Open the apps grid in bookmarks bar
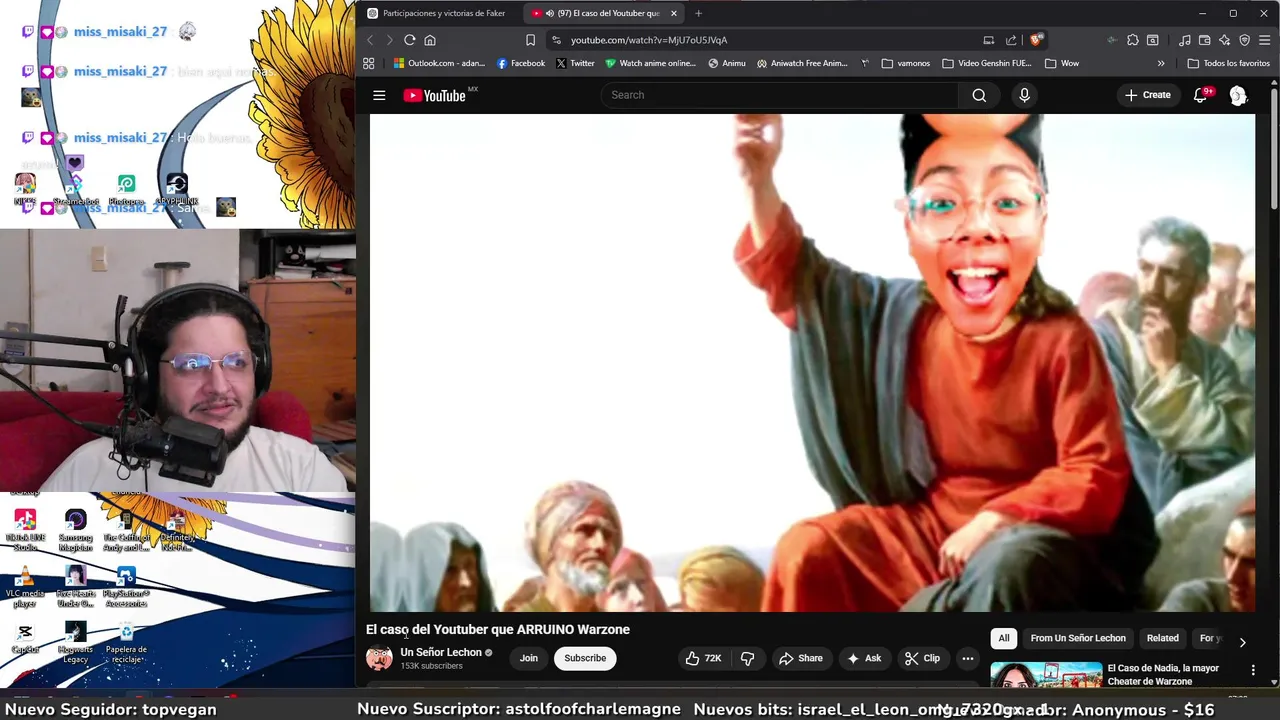Screen dimensions: 1280x720 tap(369, 63)
